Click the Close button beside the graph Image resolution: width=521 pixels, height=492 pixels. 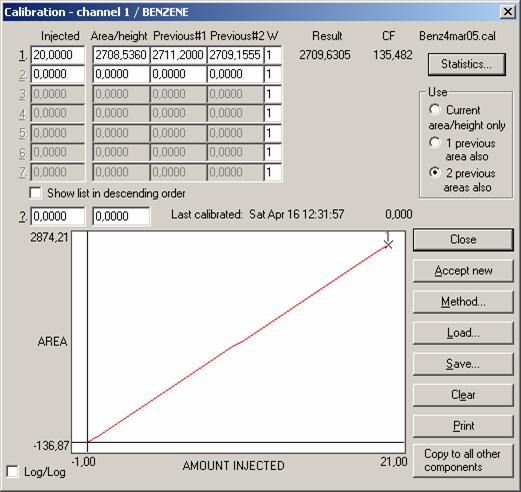coord(463,239)
